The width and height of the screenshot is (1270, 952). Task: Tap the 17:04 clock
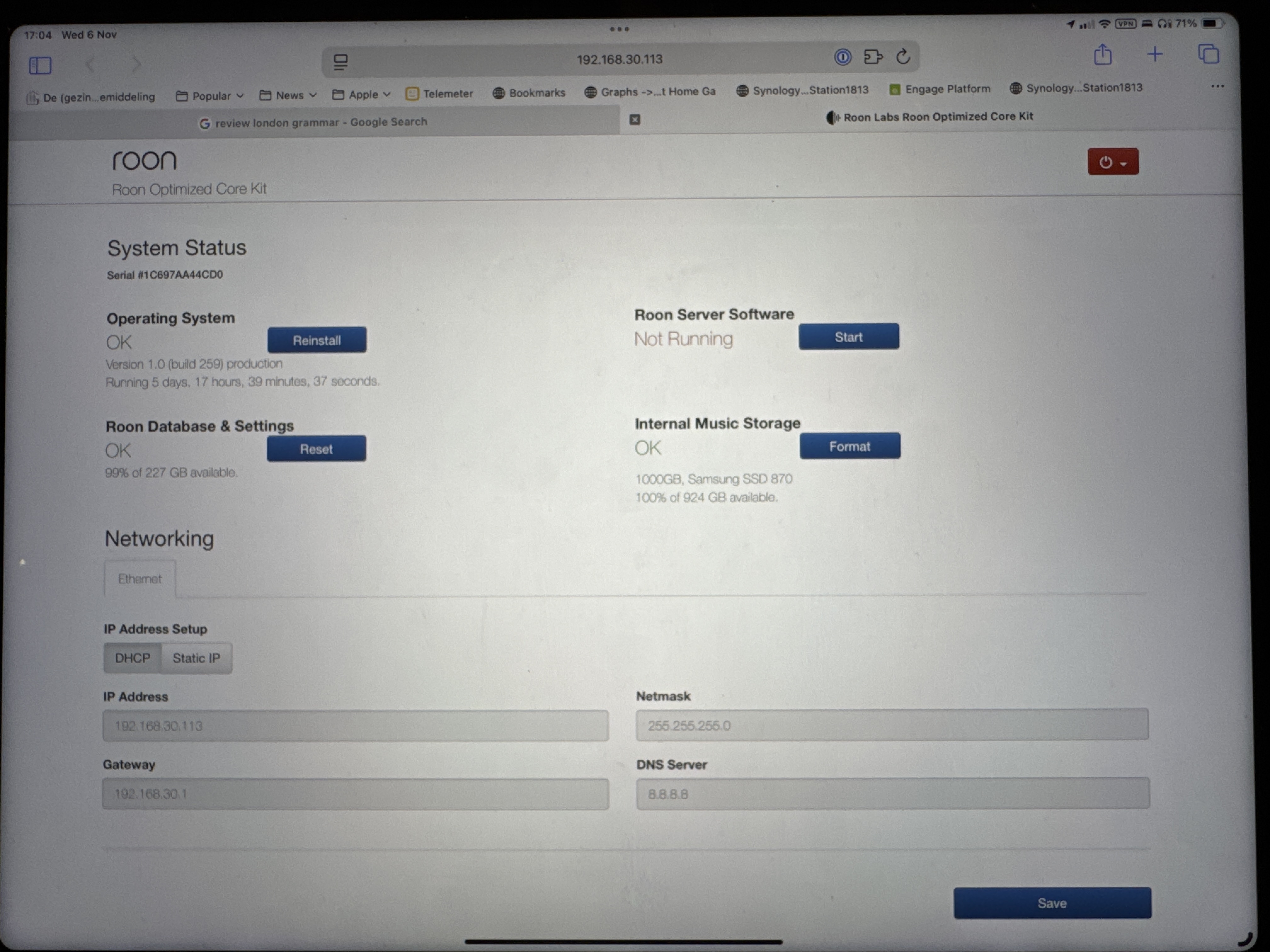pyautogui.click(x=38, y=35)
